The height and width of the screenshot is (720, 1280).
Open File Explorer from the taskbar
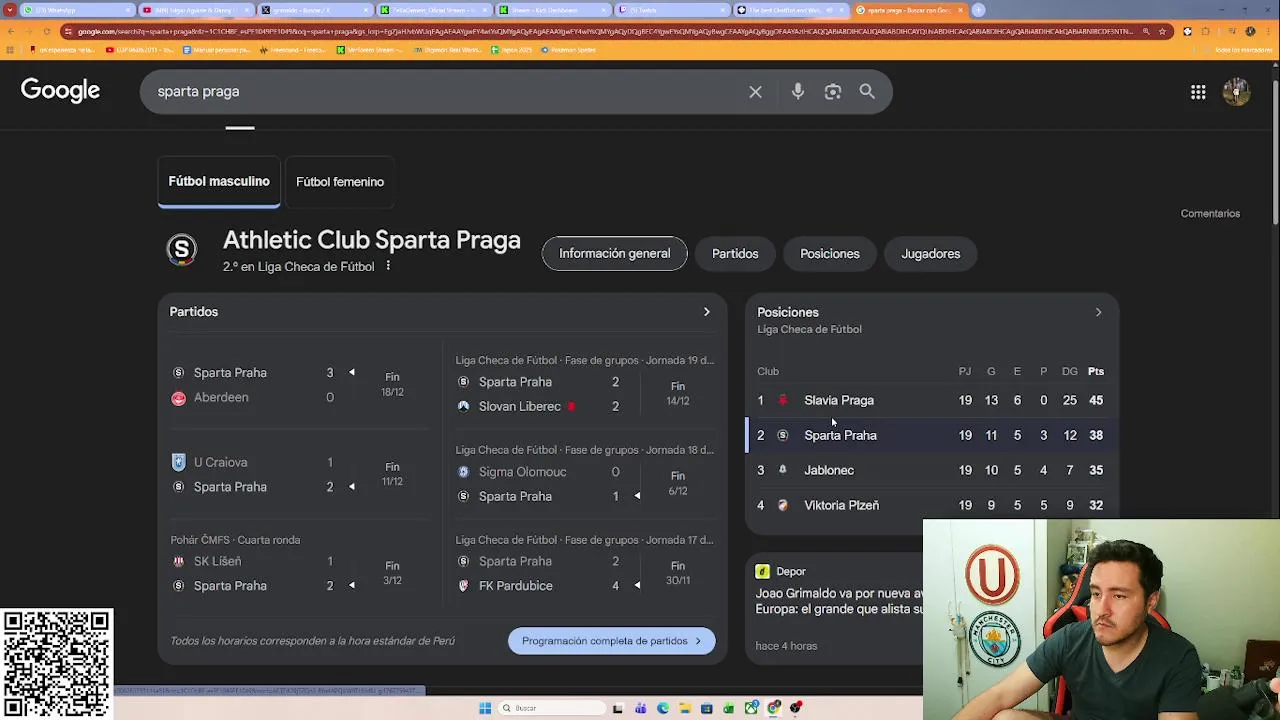point(685,708)
